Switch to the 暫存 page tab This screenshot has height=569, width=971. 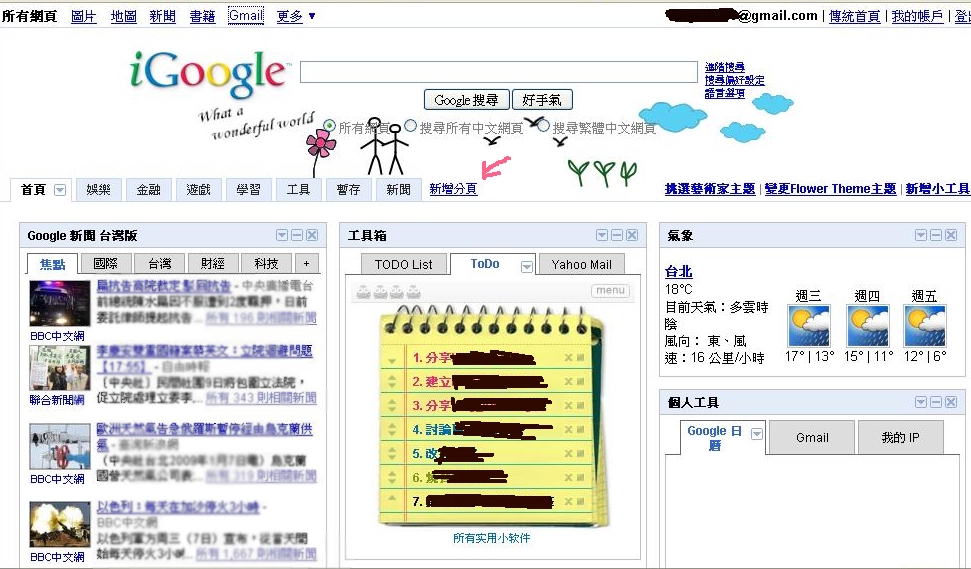click(x=349, y=189)
